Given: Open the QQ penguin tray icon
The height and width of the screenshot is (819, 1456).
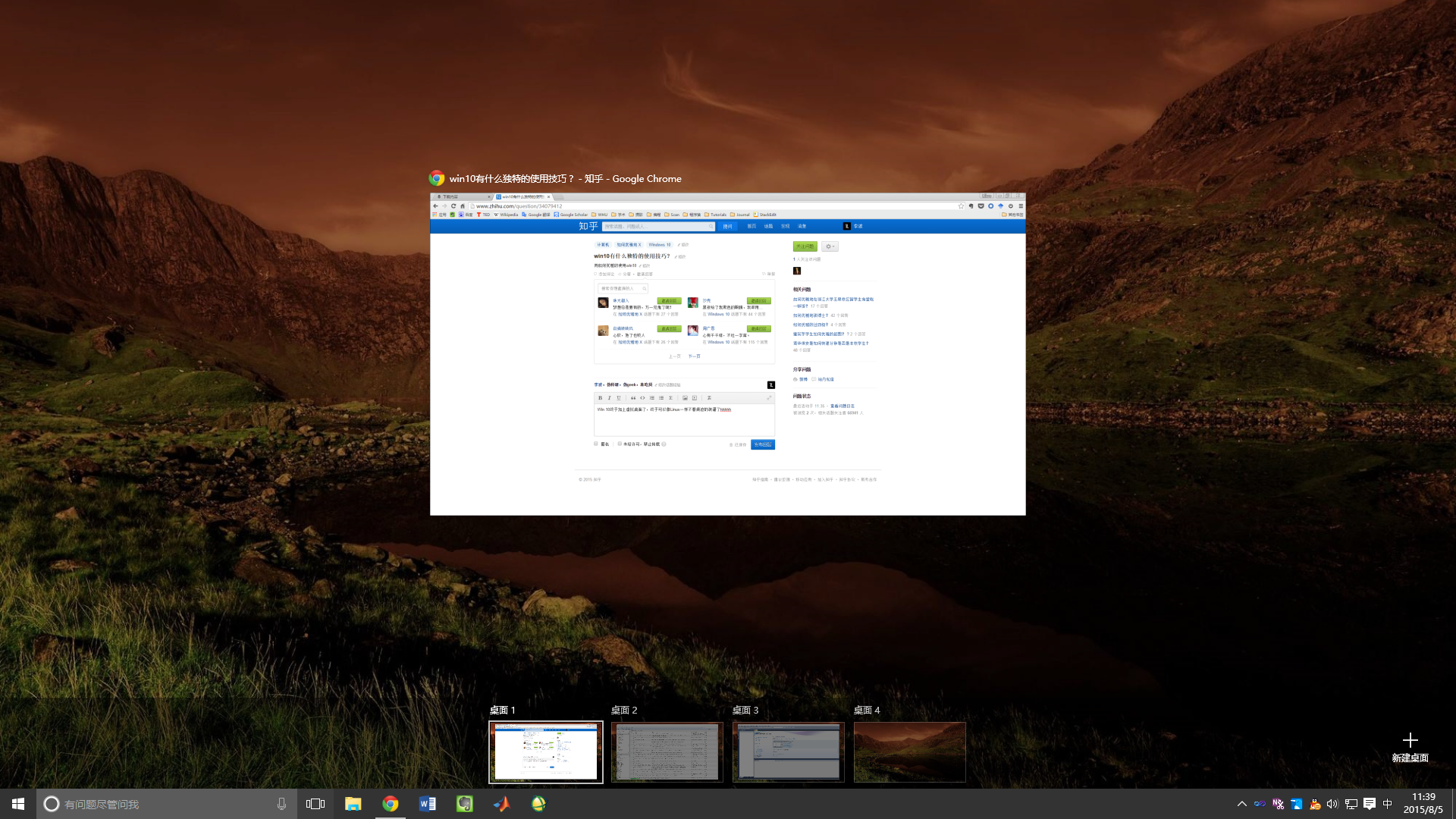Looking at the screenshot, I should pos(1315,804).
